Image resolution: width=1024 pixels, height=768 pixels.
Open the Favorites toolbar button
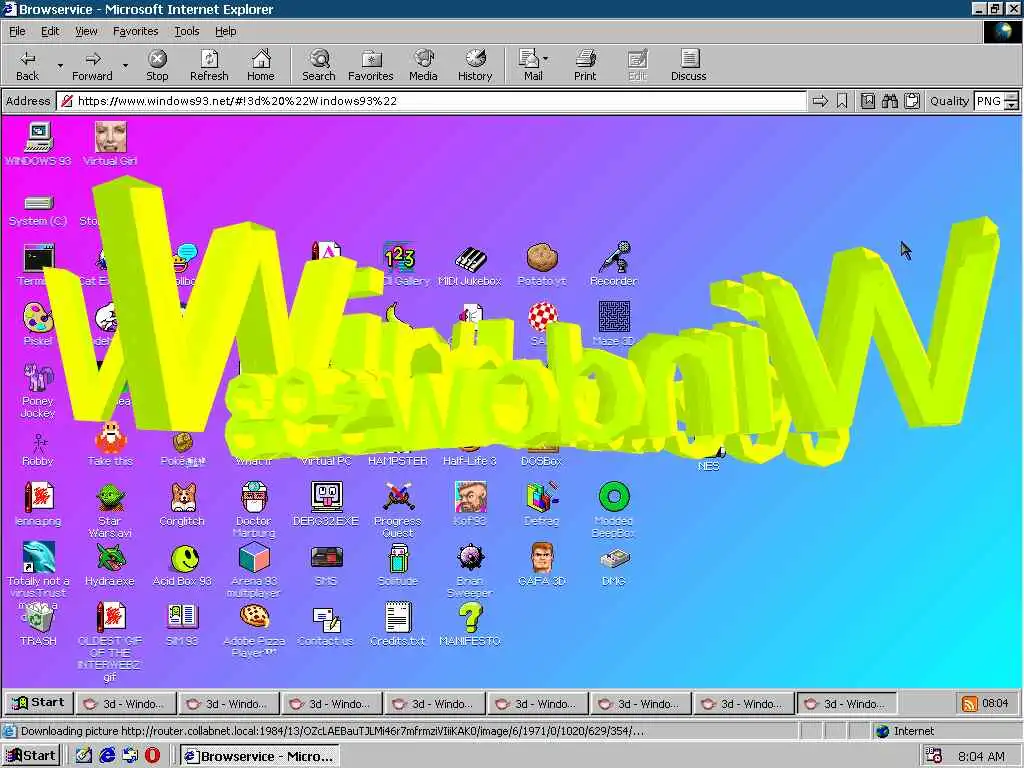click(370, 65)
